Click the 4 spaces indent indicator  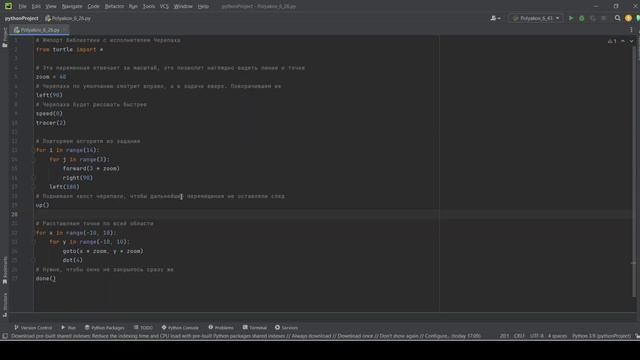pos(557,336)
